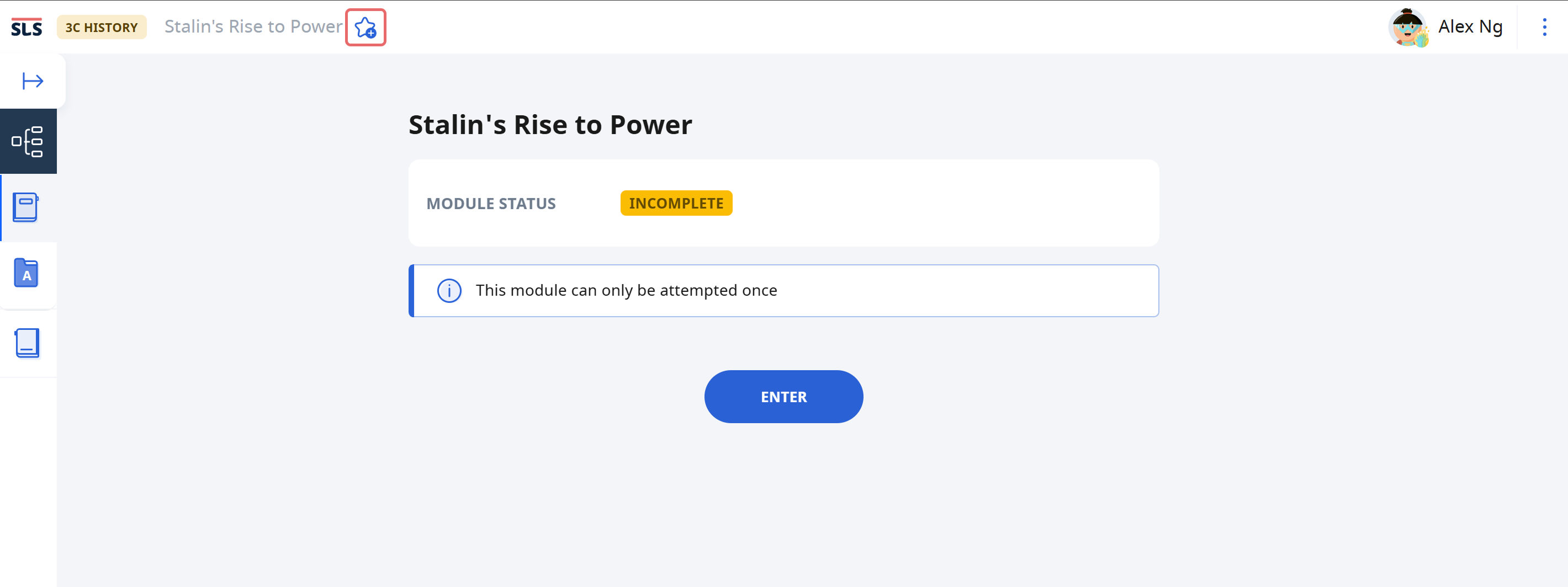Click the Stalin's Rise to Power breadcrumb title
The height and width of the screenshot is (587, 1568).
[x=253, y=27]
